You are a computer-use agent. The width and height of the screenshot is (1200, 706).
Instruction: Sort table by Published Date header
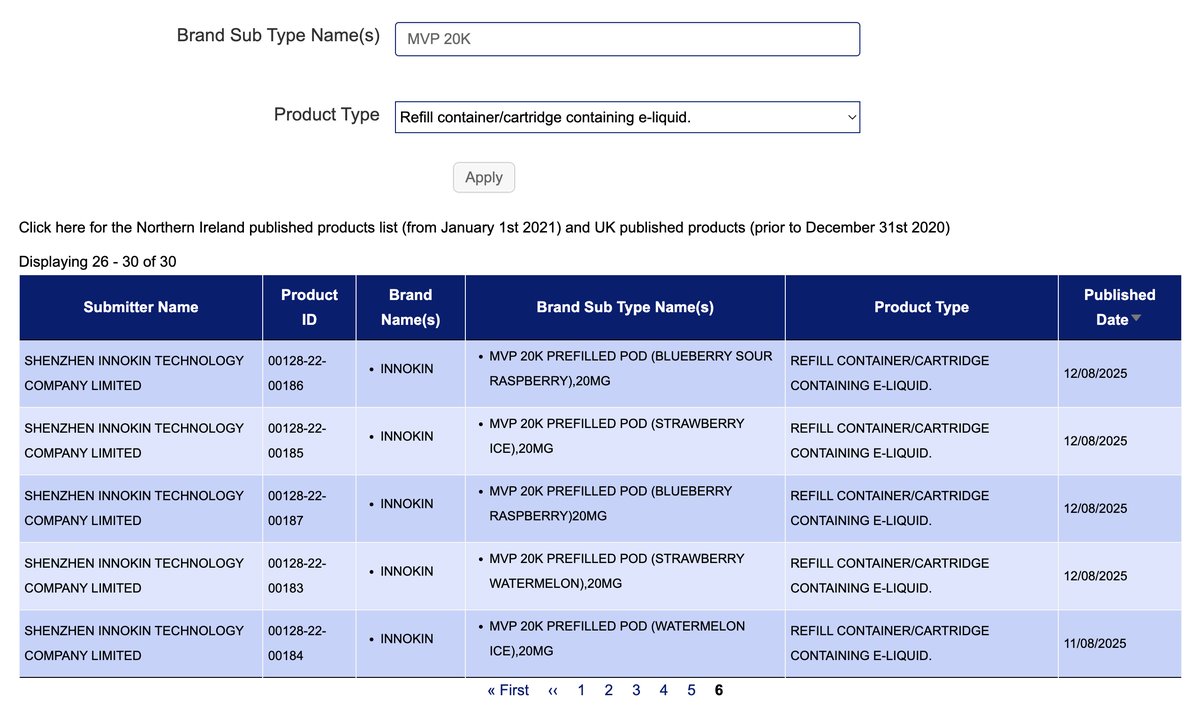point(1119,307)
